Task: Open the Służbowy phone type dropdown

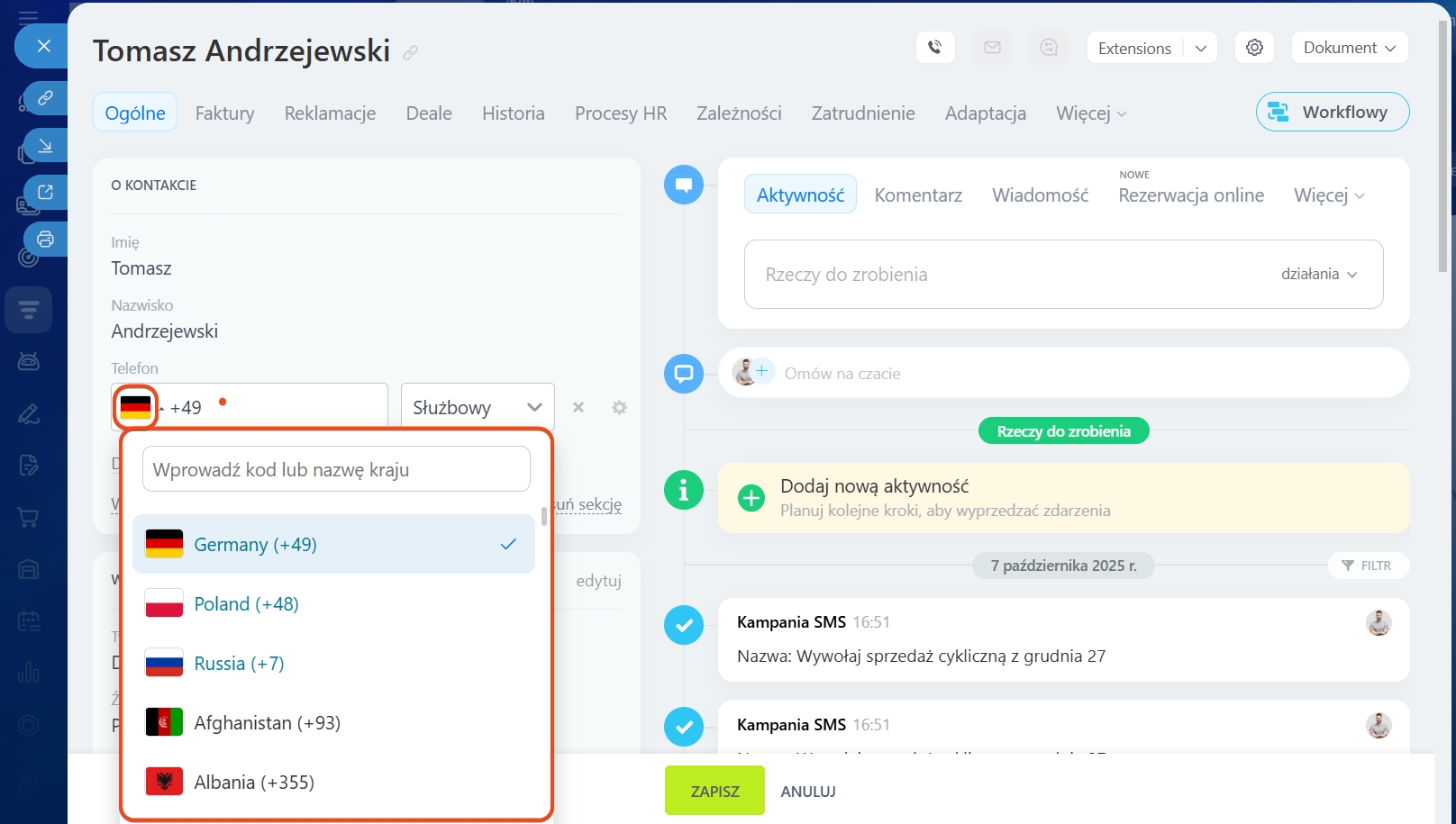Action: [477, 408]
